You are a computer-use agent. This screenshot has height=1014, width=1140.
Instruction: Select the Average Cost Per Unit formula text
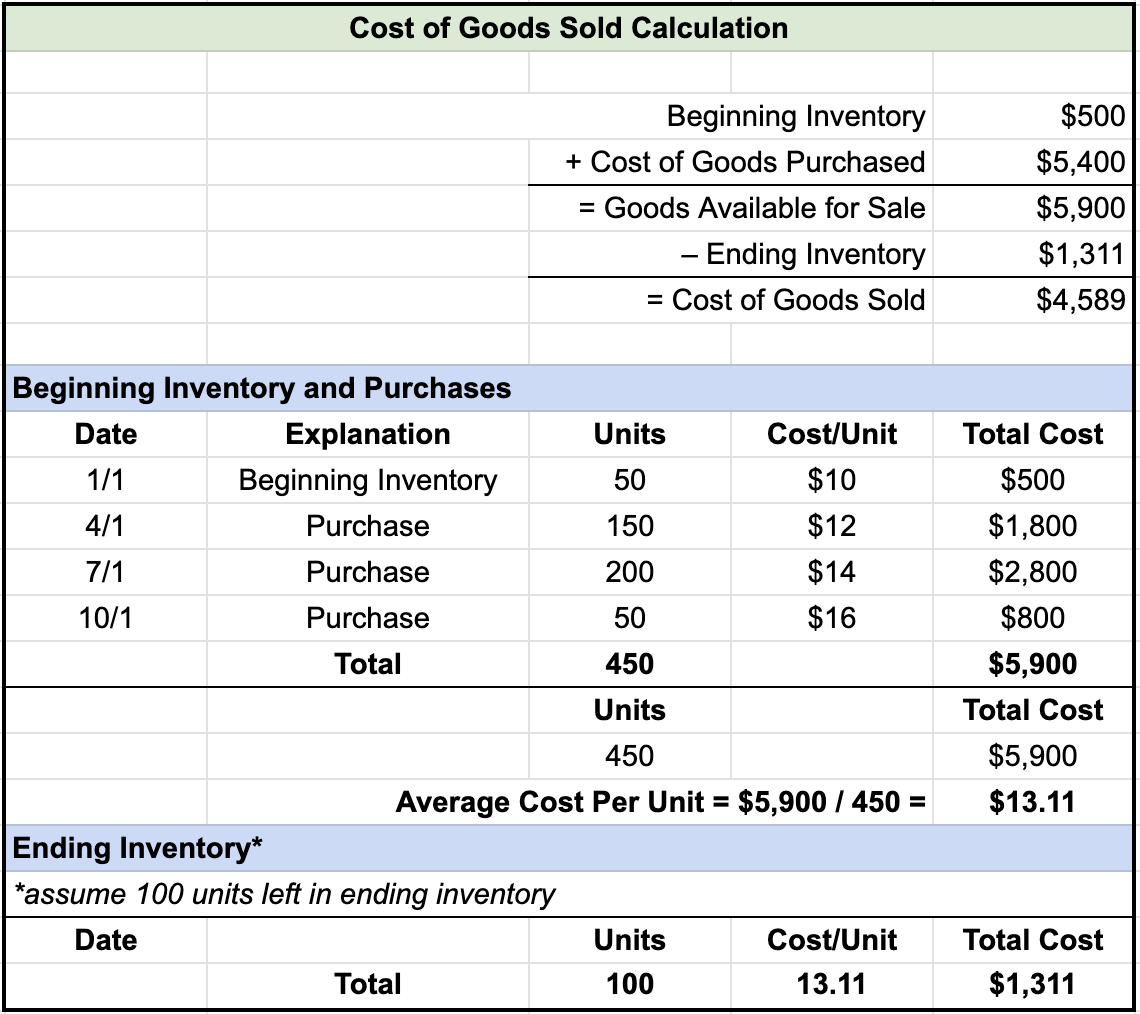(660, 801)
